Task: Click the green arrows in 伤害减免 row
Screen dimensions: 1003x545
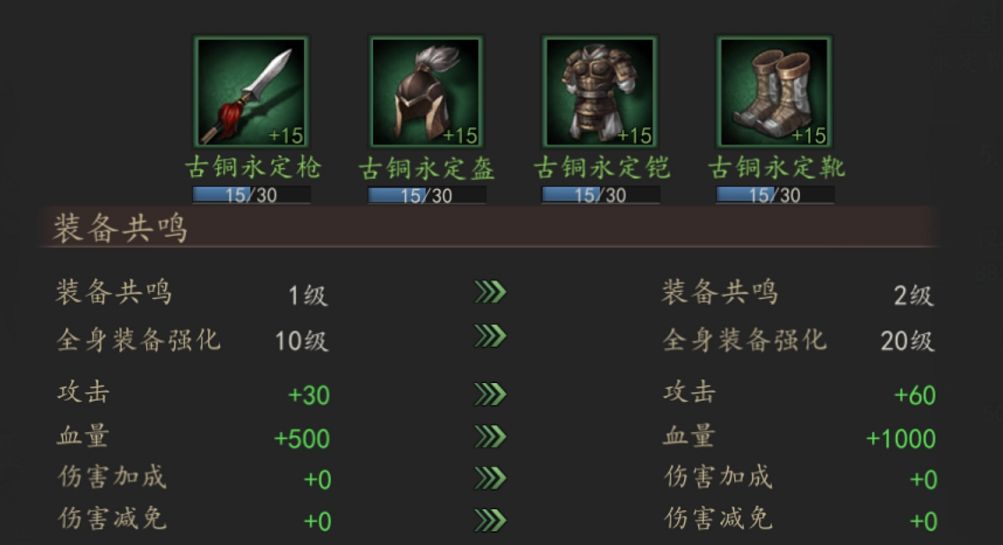Action: click(x=491, y=521)
